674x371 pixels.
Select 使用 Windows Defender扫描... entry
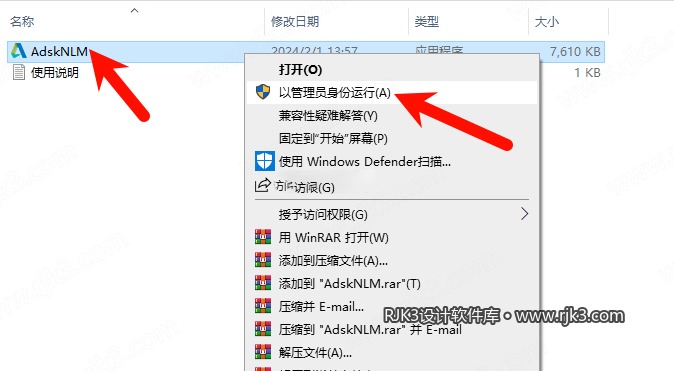tap(392, 162)
